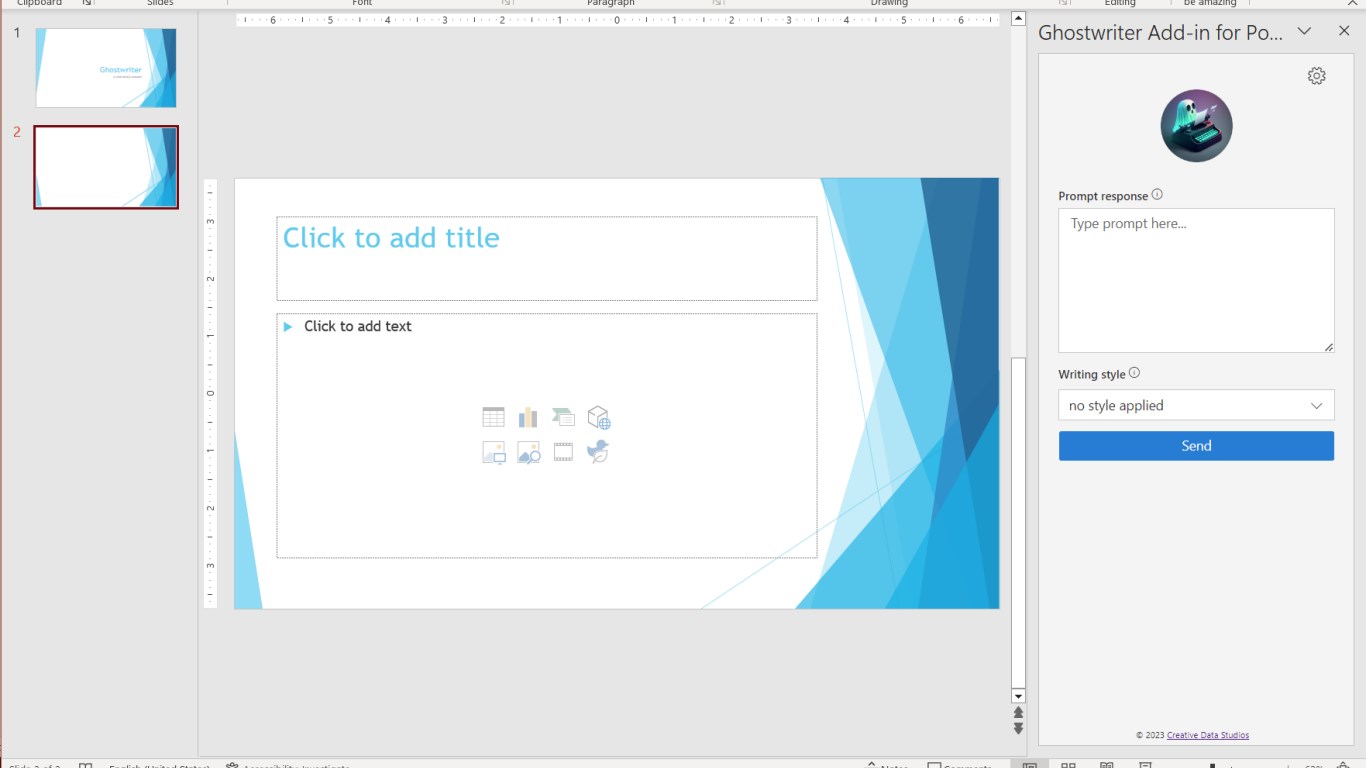The height and width of the screenshot is (768, 1366).
Task: Open the Creative Data Studios link
Action: (x=1208, y=735)
